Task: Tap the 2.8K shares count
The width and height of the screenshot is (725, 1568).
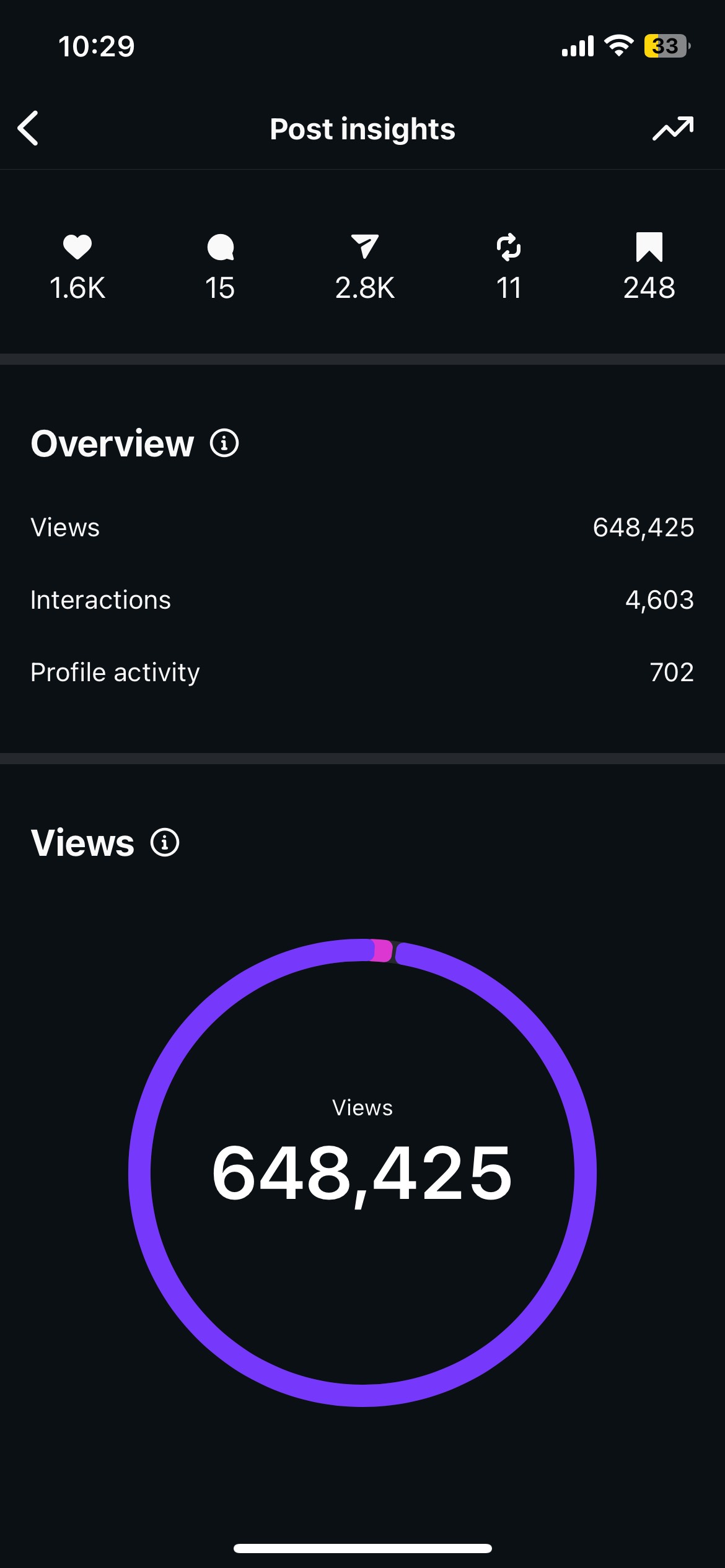Action: click(364, 288)
